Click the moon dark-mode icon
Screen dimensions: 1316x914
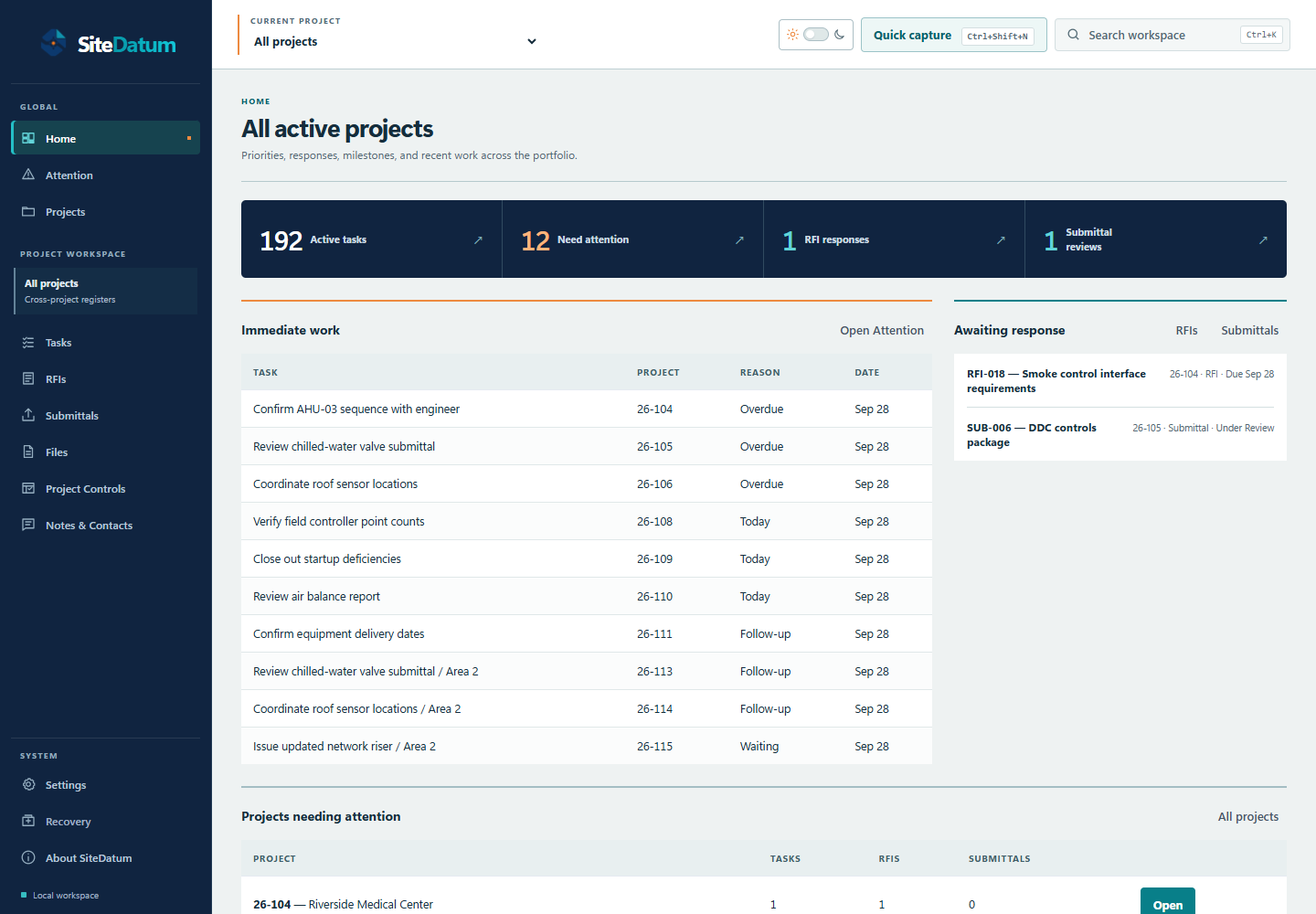839,35
